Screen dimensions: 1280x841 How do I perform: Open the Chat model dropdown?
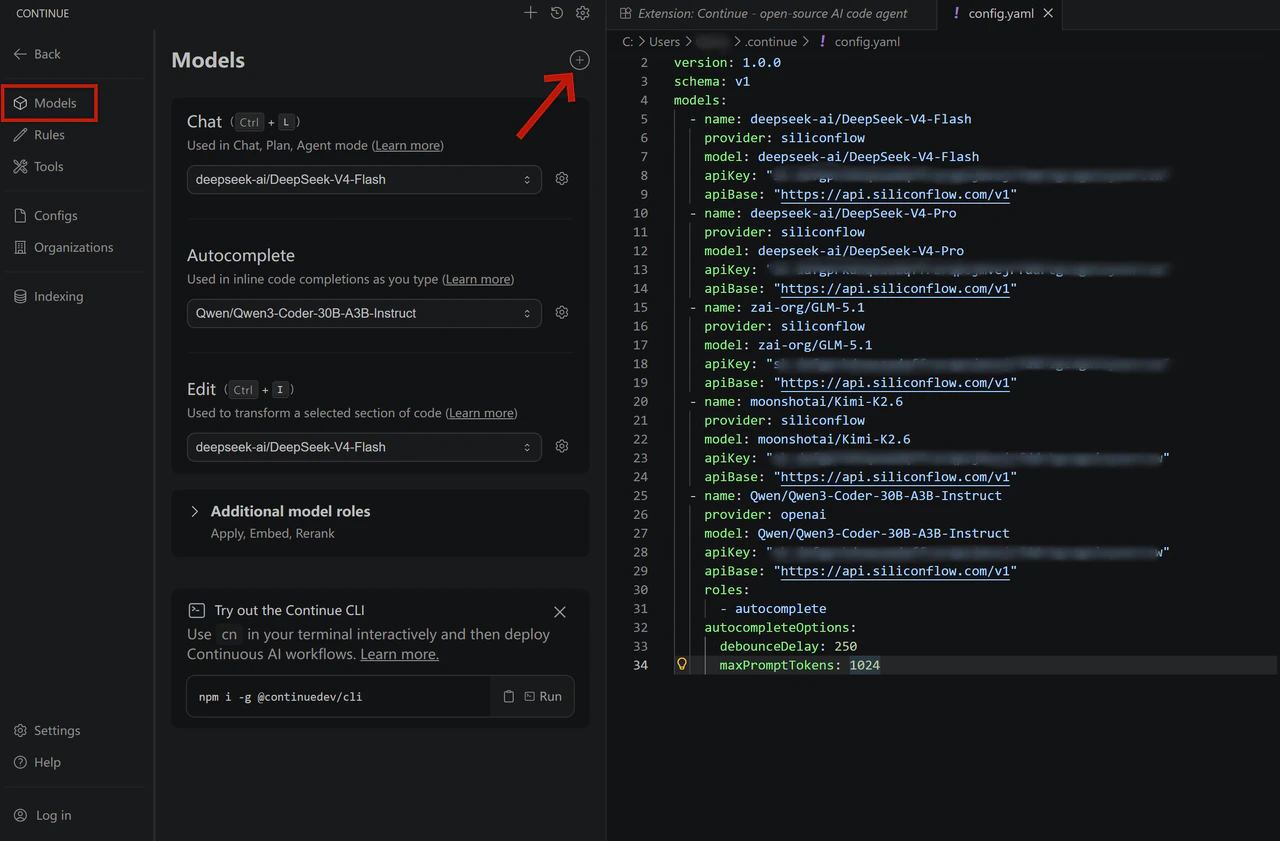click(364, 180)
